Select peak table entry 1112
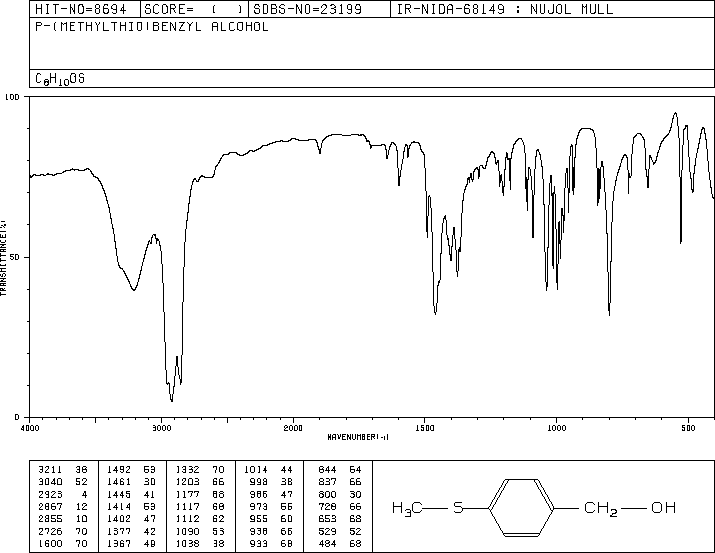Screen dimensions: 715x553 (x=187, y=519)
